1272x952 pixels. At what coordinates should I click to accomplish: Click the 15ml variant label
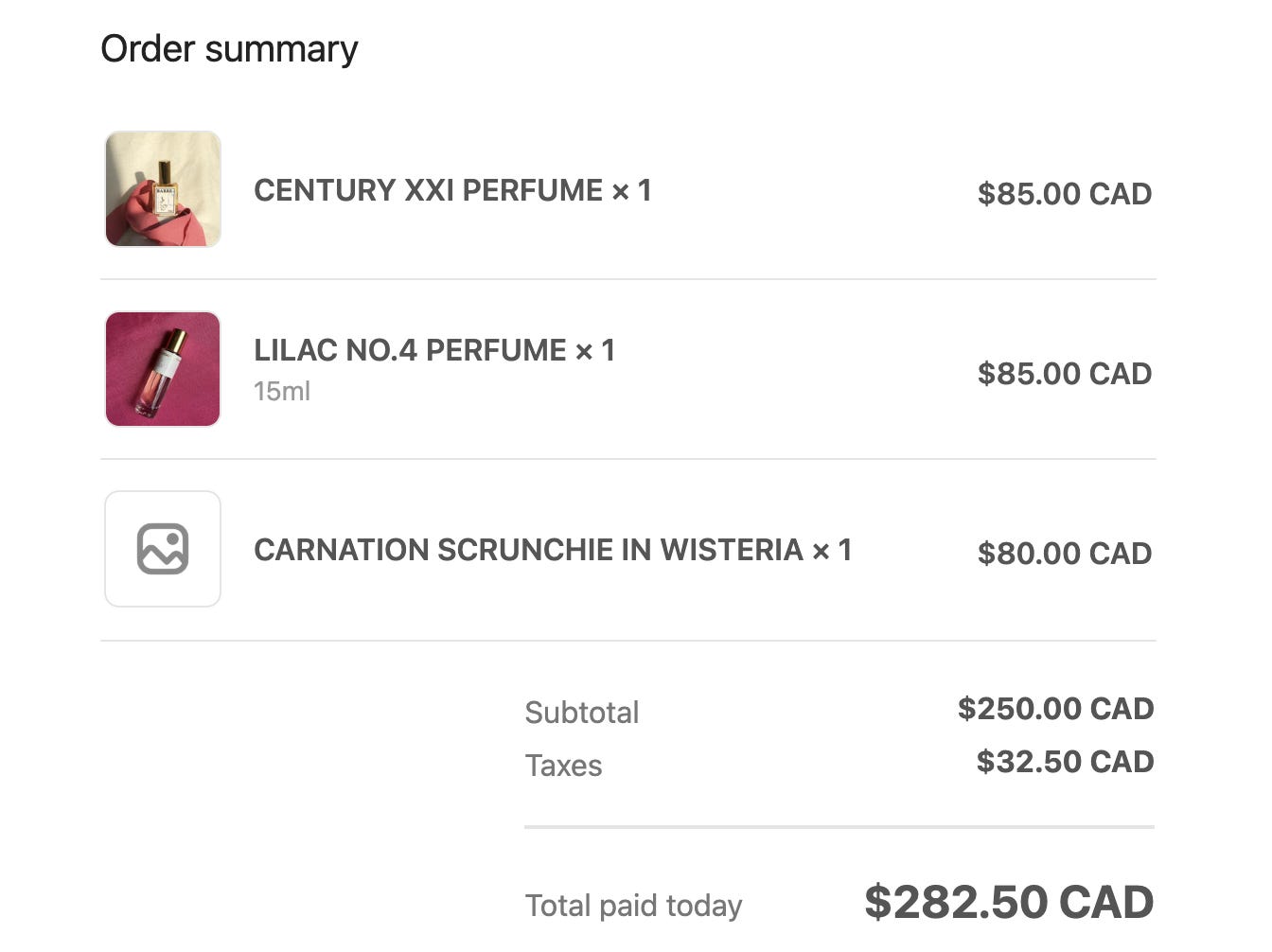[282, 391]
